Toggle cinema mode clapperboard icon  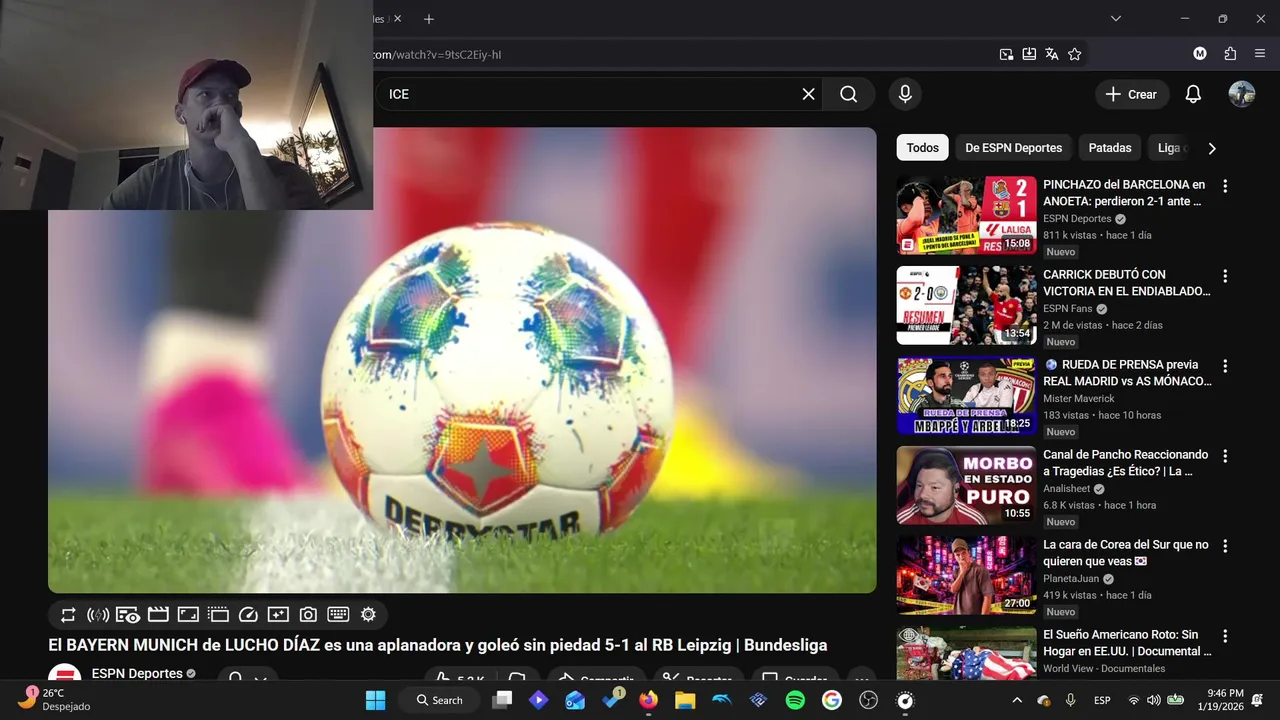tap(158, 615)
